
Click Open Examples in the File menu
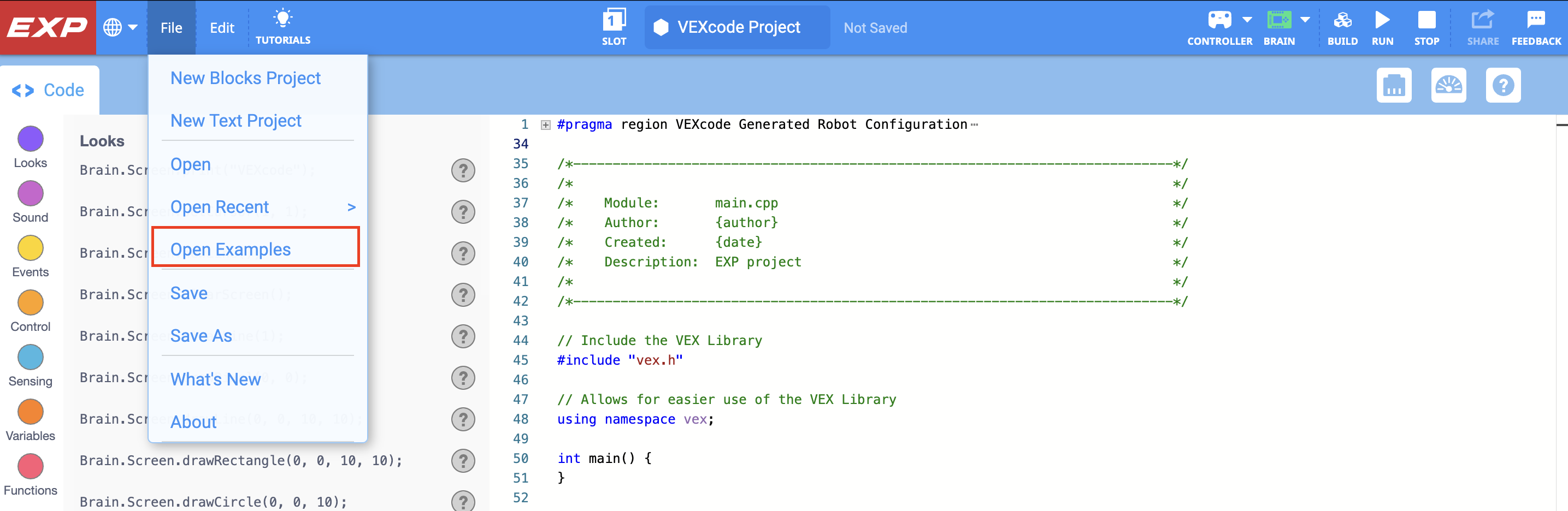click(x=231, y=249)
